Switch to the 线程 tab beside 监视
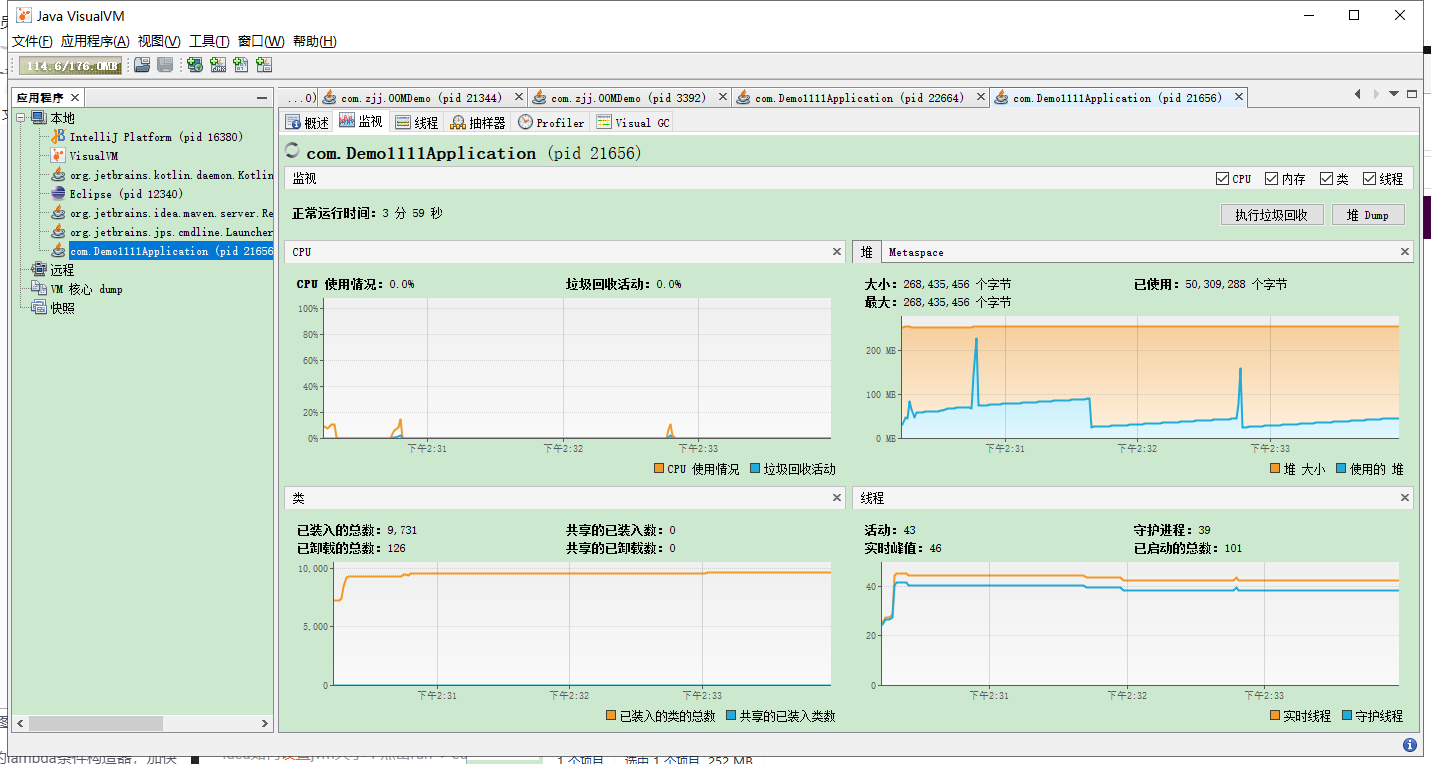This screenshot has height=764, width=1431. [416, 122]
